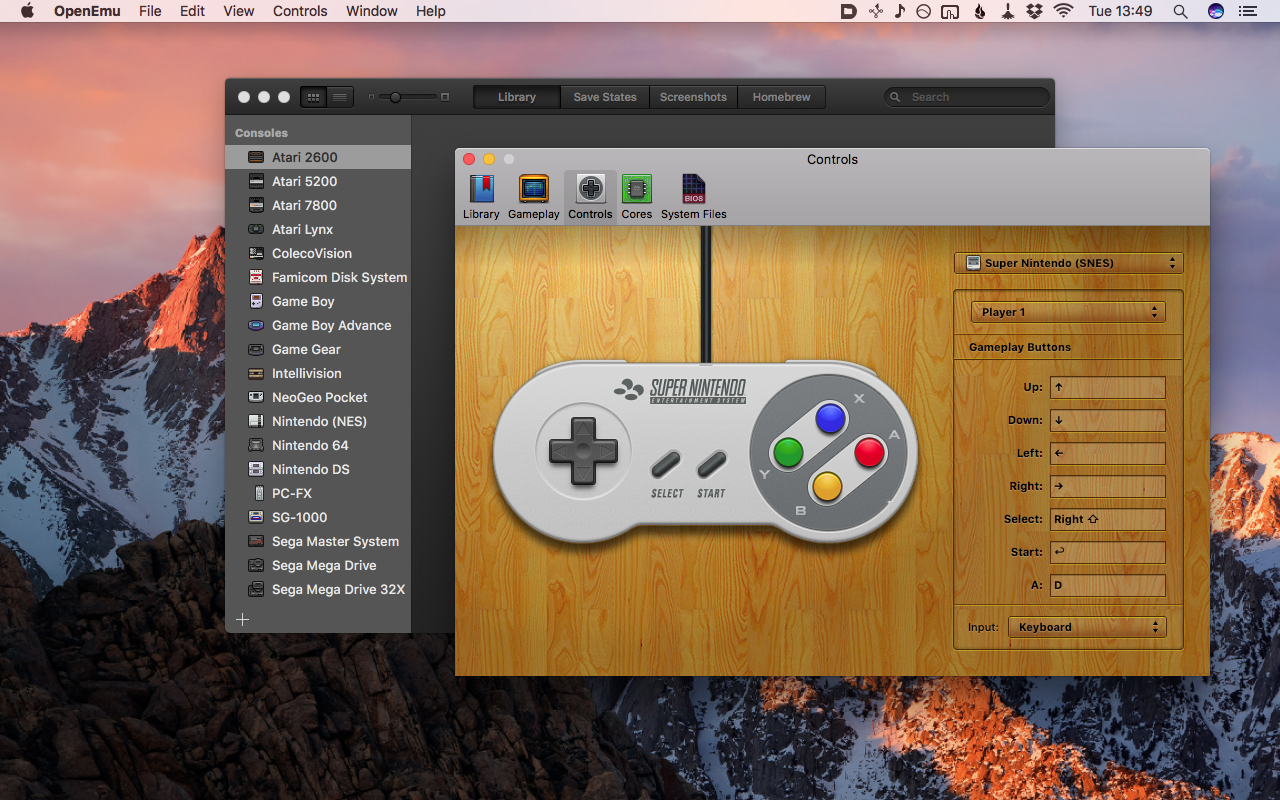This screenshot has height=800, width=1280.
Task: Open Notification Center from menu bar
Action: pos(1247,11)
